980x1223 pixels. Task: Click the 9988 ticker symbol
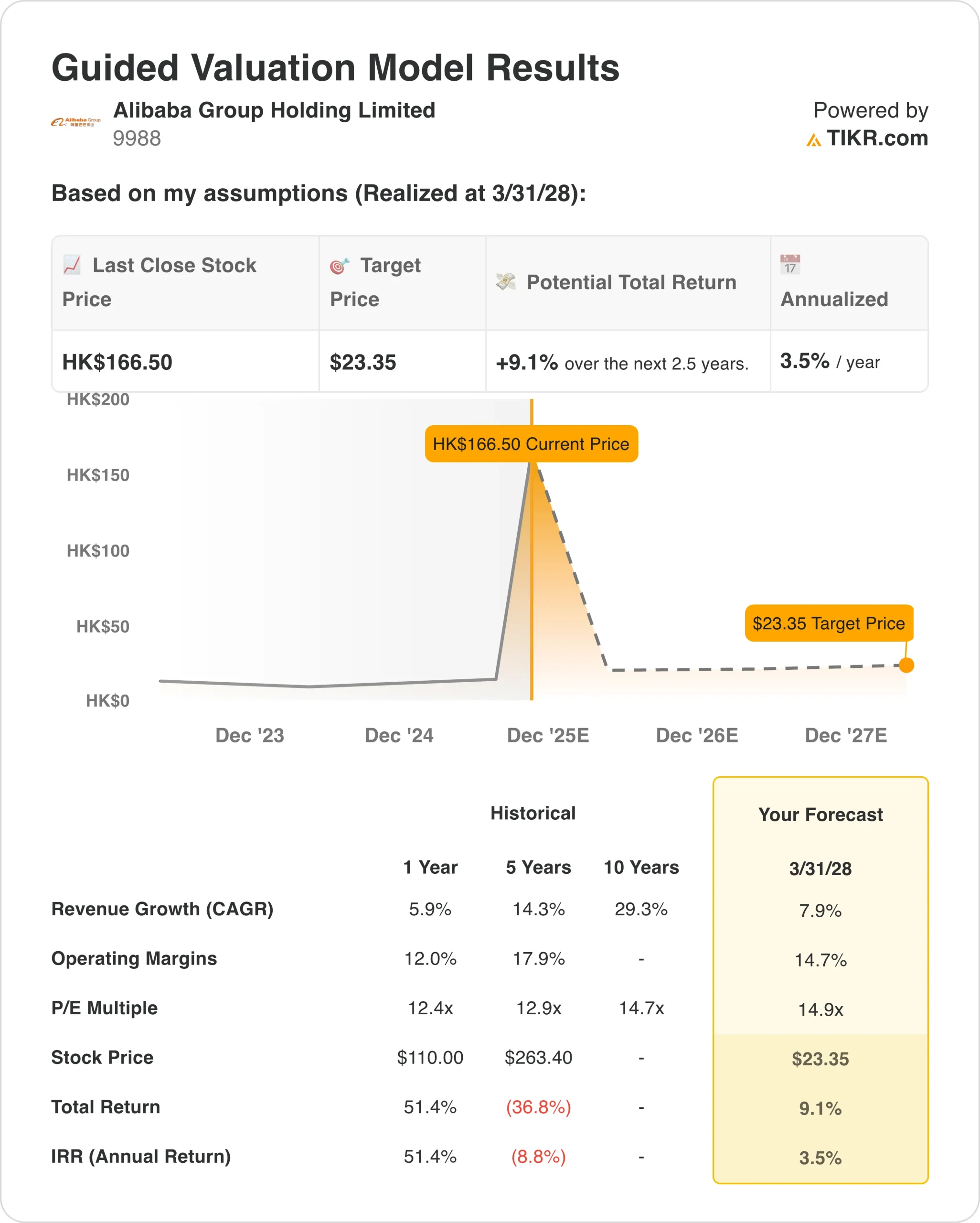[137, 139]
